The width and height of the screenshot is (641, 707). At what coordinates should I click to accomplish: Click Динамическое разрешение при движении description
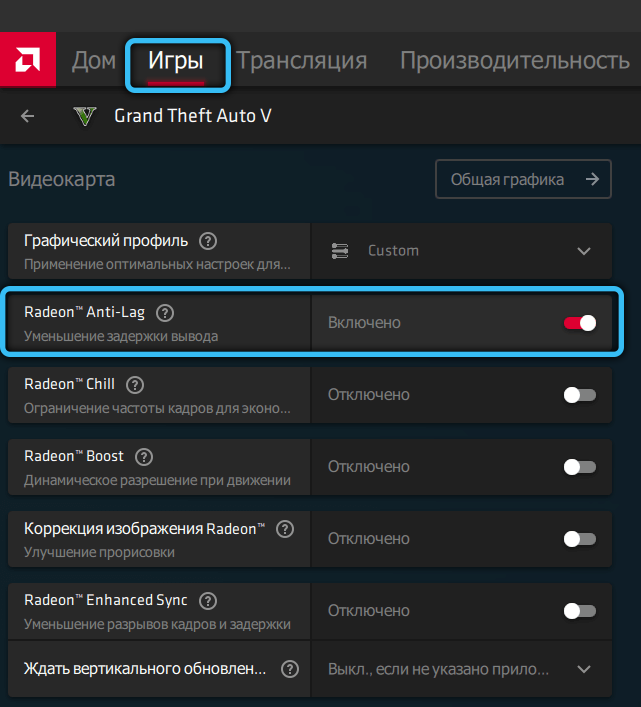point(157,481)
